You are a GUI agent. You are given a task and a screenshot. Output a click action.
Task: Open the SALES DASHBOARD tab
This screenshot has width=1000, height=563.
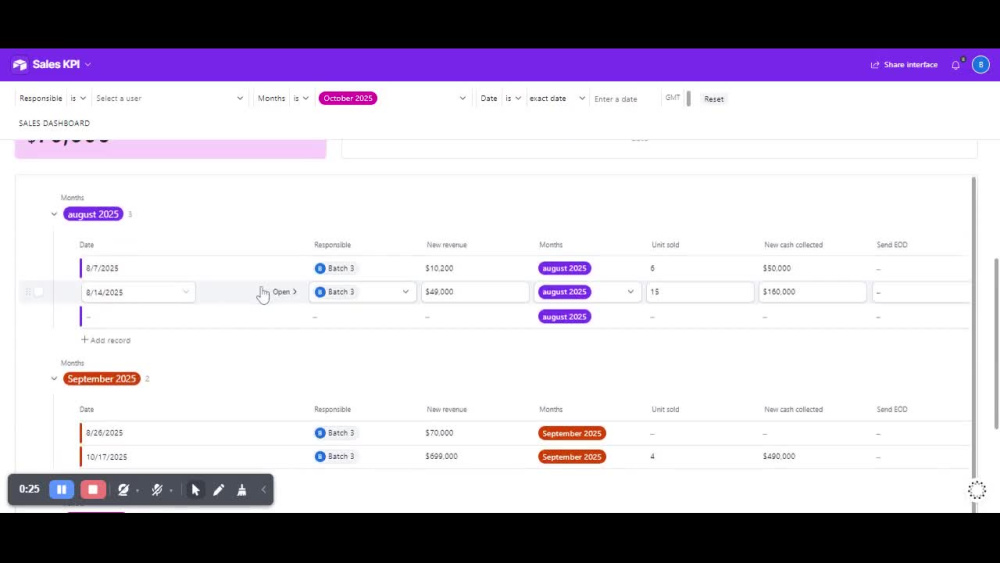54,123
